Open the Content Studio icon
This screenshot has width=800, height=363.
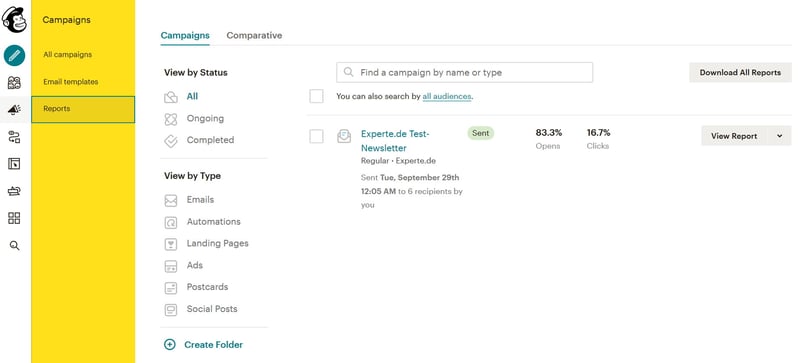[14, 191]
